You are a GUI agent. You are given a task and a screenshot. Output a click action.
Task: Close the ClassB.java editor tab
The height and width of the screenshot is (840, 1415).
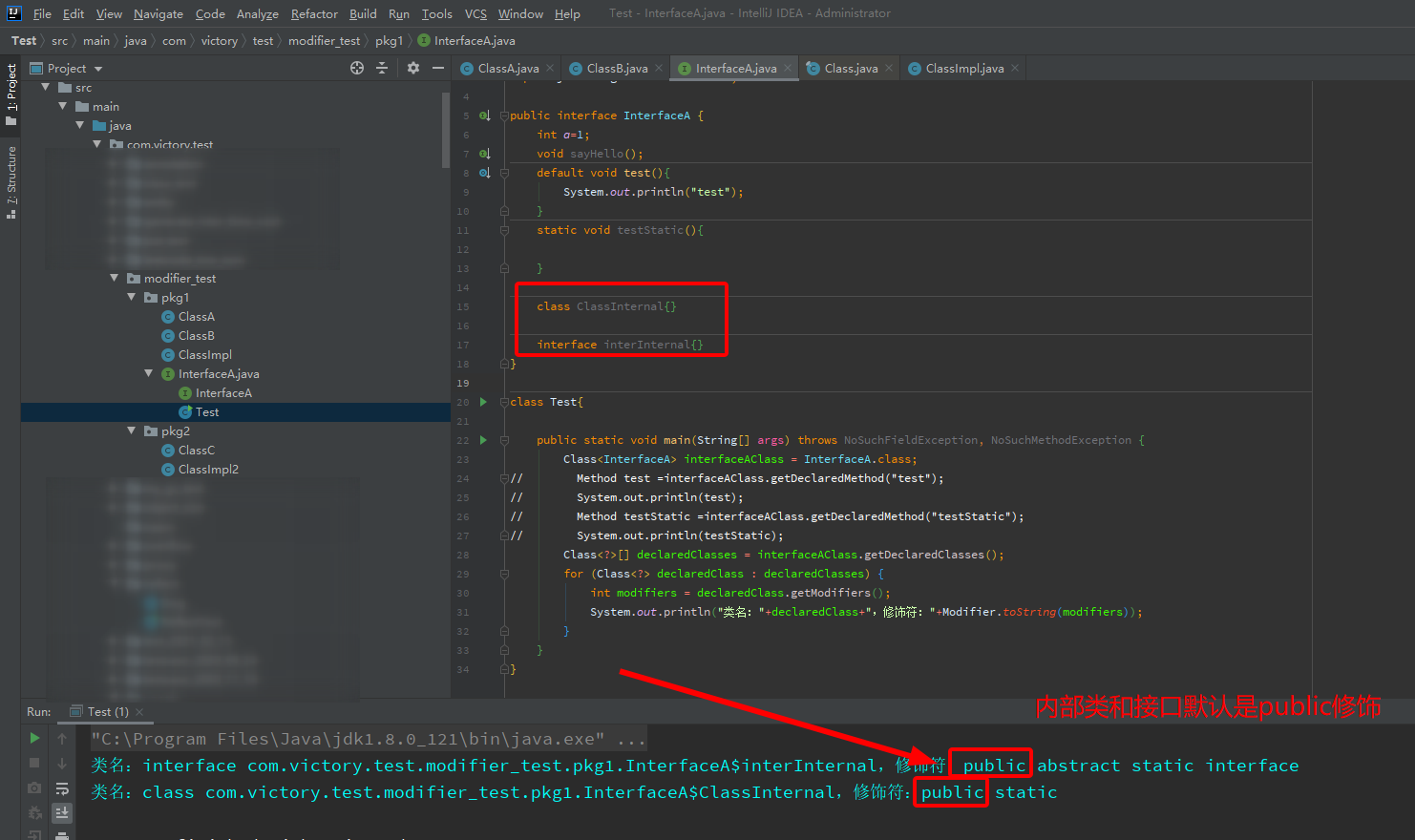click(659, 68)
